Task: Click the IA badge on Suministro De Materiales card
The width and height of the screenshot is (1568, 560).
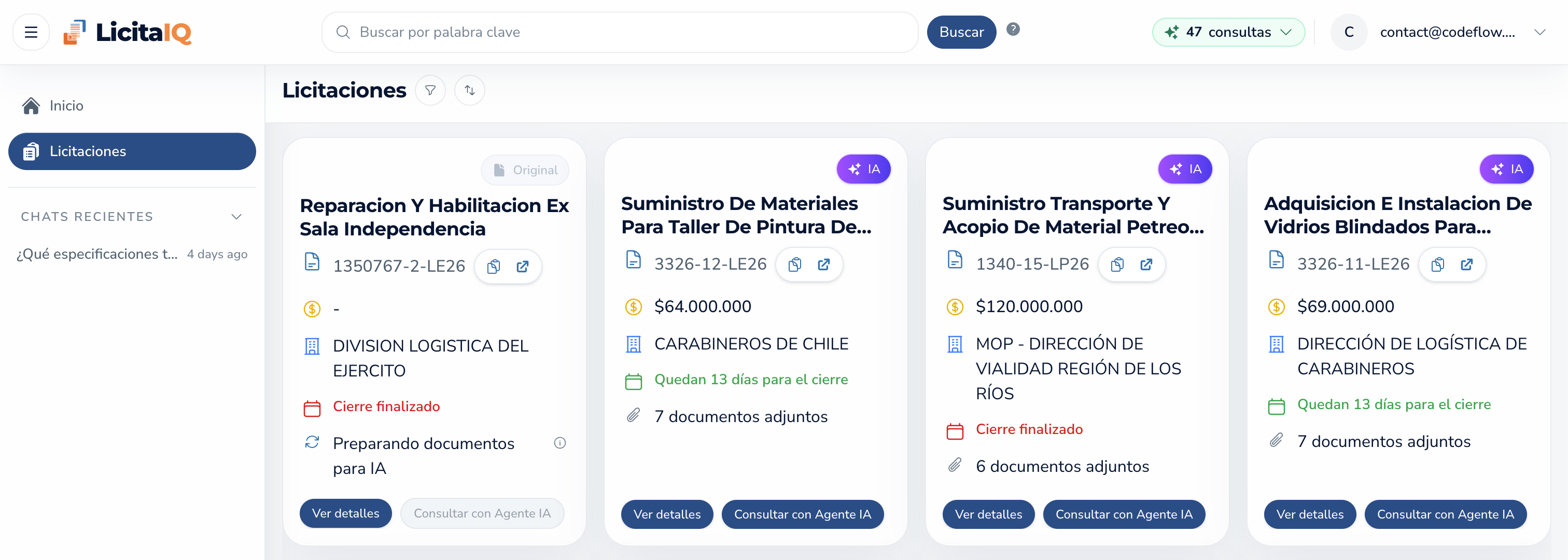Action: pos(864,169)
